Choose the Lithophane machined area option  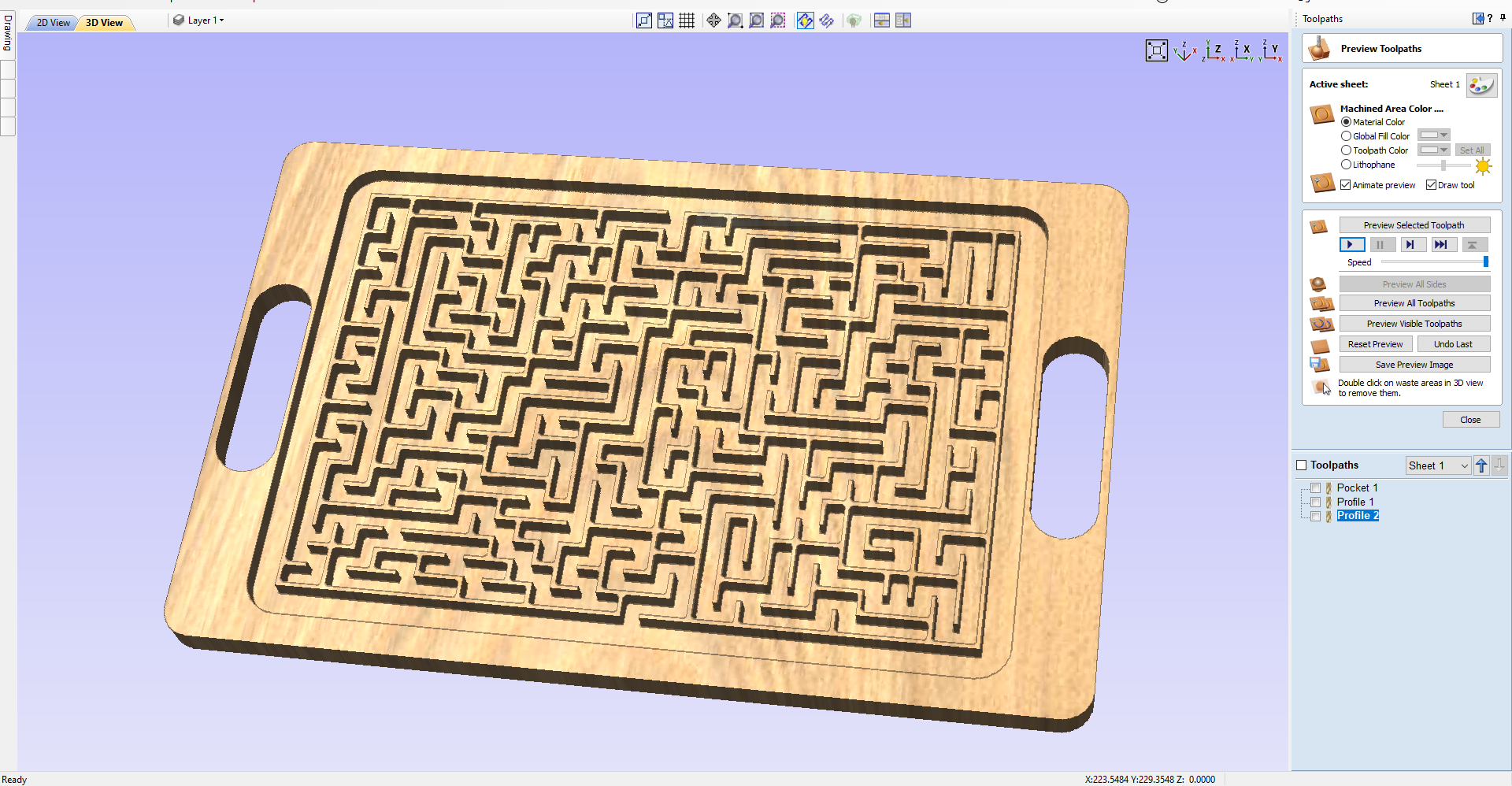pyautogui.click(x=1346, y=165)
